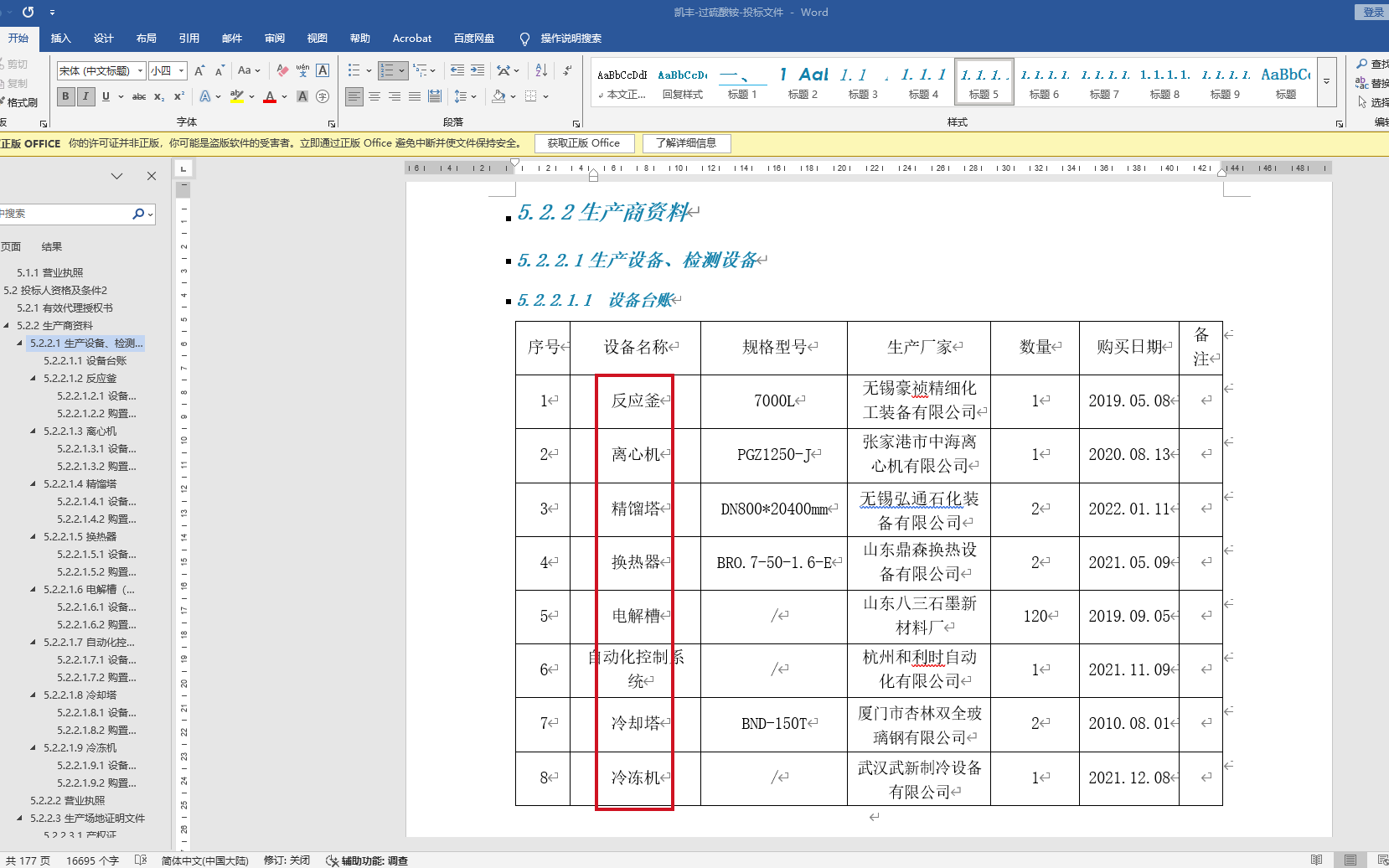
Task: Open the 审阅 ribbon tab
Action: point(274,39)
